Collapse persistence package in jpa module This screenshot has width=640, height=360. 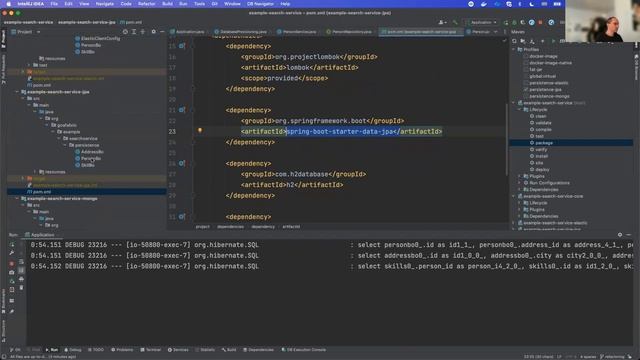[x=64, y=145]
